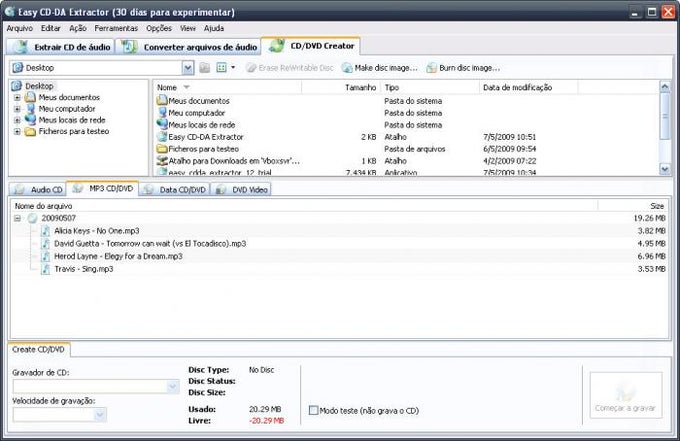Select Meus locais de rede in file list
The image size is (680, 441).
click(x=202, y=125)
